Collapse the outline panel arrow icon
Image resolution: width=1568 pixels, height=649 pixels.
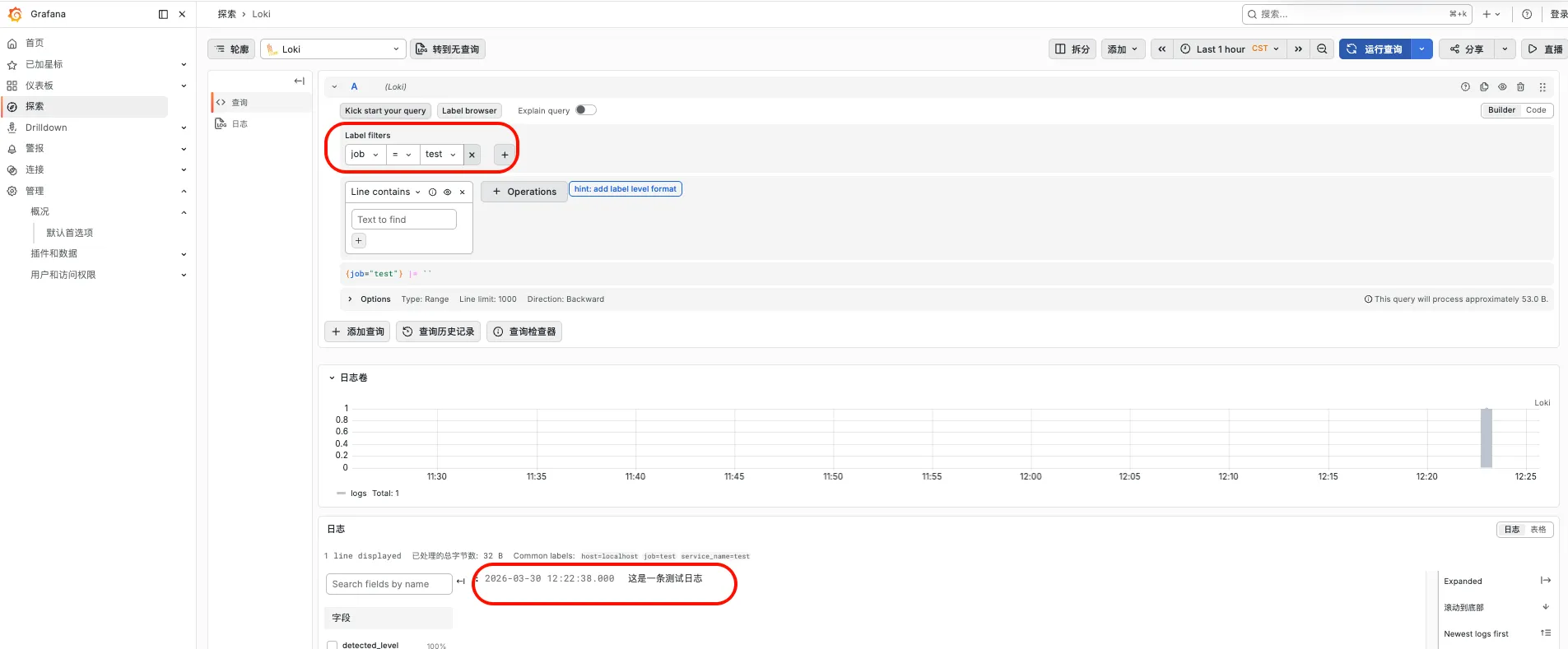[300, 81]
